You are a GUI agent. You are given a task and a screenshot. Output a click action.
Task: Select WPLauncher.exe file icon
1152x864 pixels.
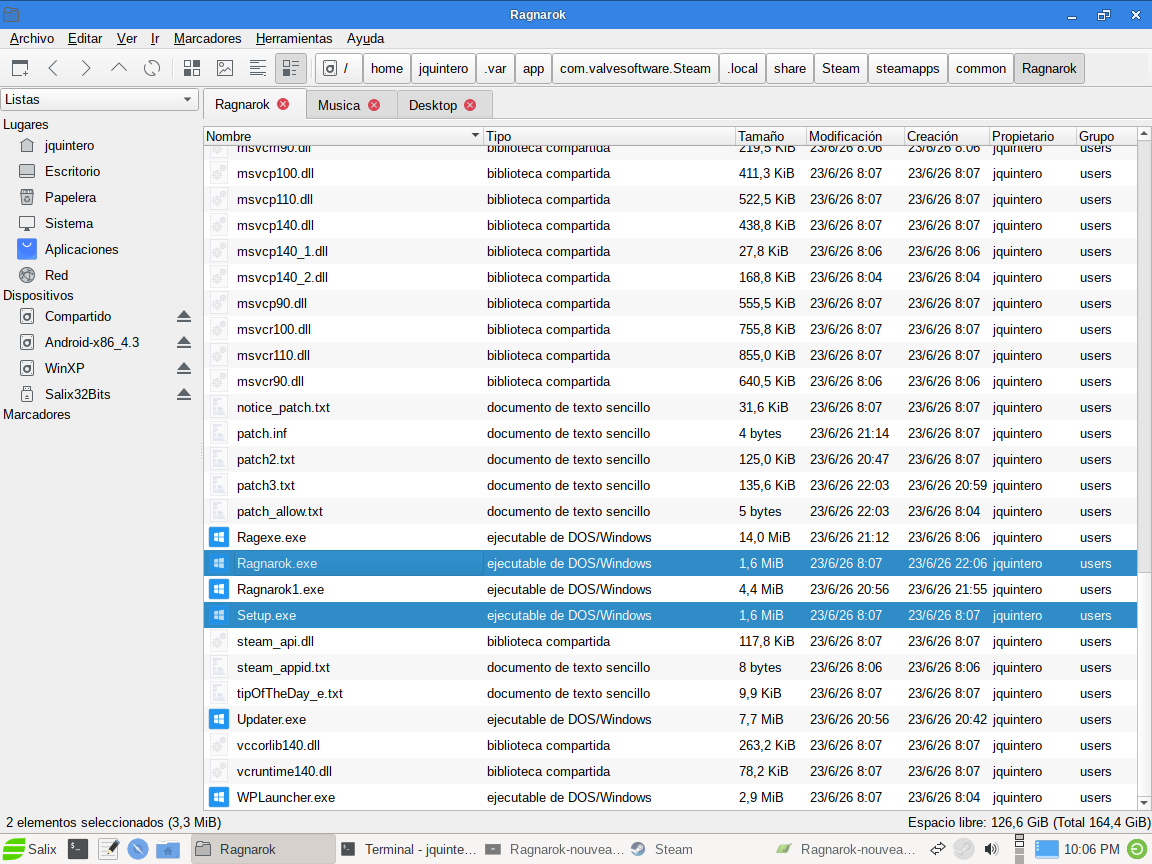pyautogui.click(x=219, y=797)
